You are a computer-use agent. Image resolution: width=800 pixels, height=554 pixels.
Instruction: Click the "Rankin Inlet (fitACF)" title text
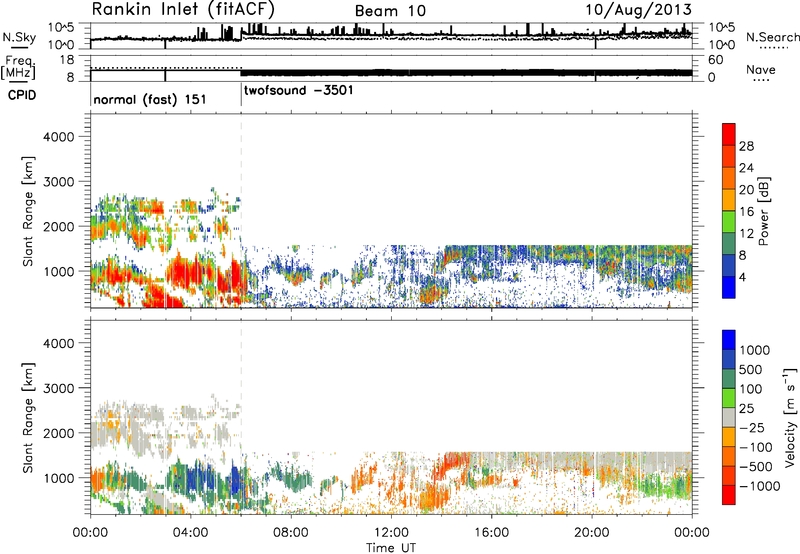(183, 9)
